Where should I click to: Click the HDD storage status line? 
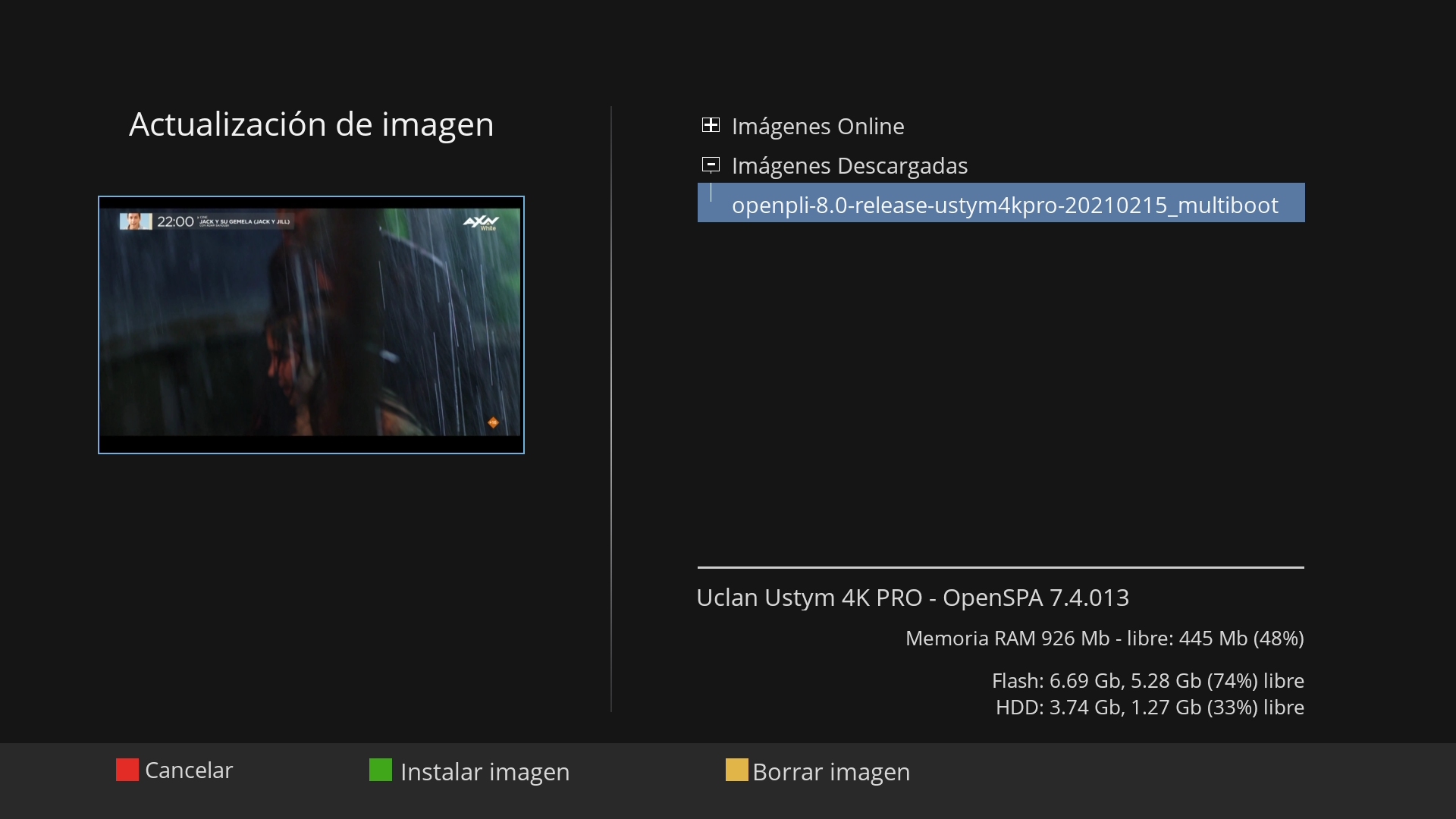coord(1150,708)
